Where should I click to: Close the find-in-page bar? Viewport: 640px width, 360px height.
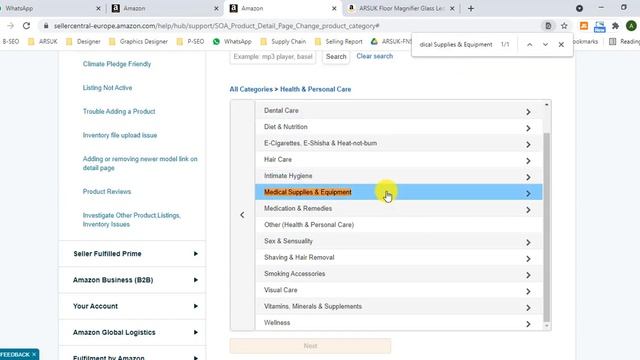(x=561, y=44)
